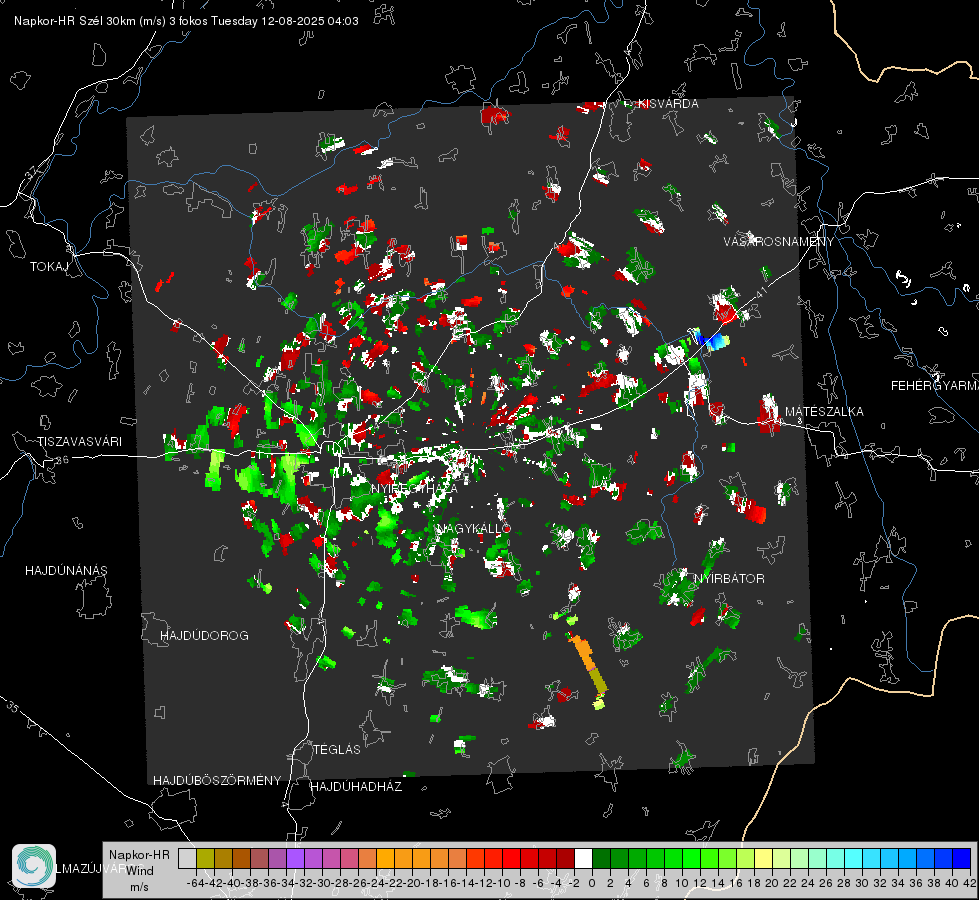The height and width of the screenshot is (900, 979).
Task: Click the VÁSÁROSNAMÉNY town label
Action: click(779, 242)
